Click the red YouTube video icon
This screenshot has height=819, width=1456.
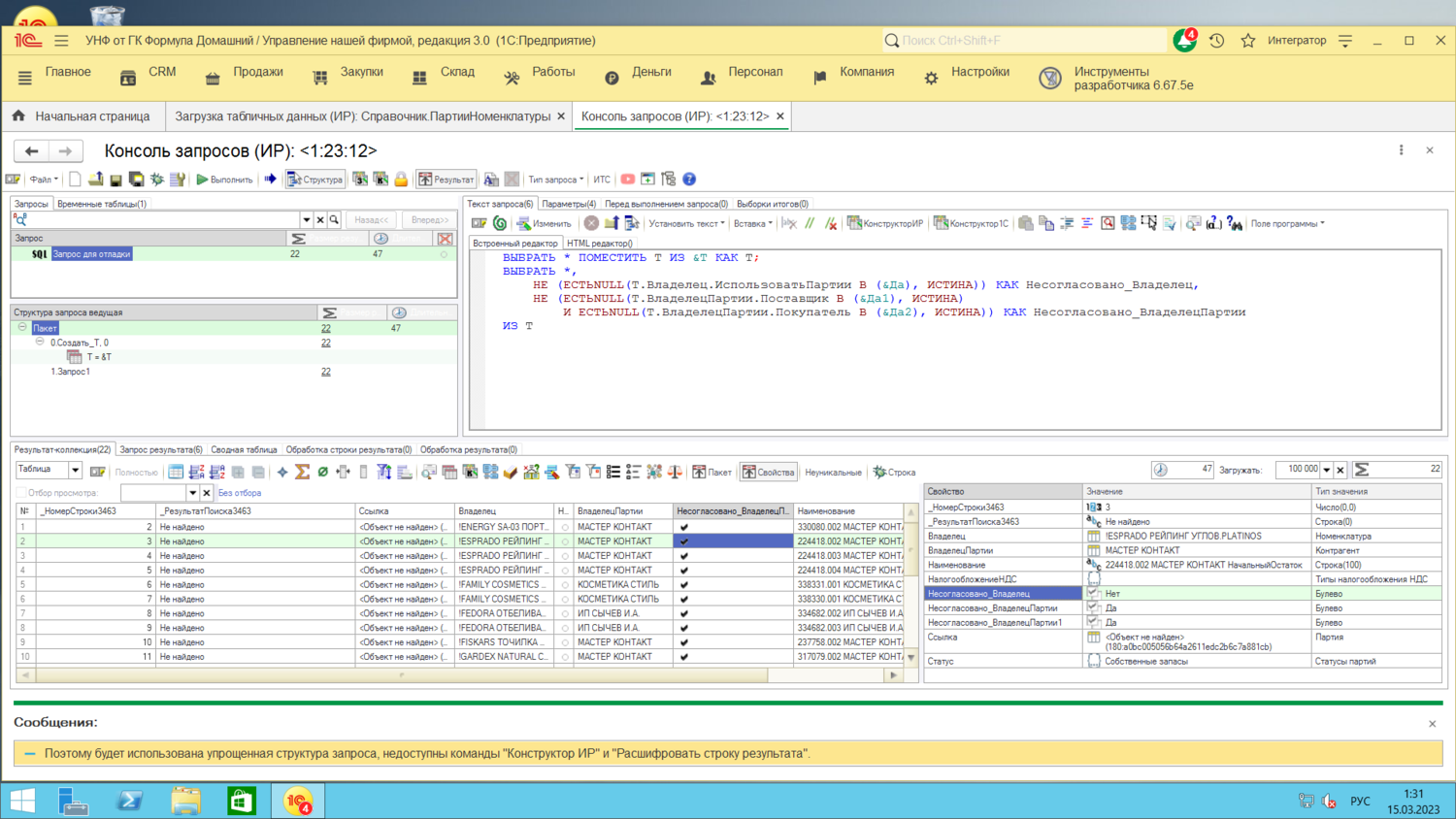[x=628, y=180]
